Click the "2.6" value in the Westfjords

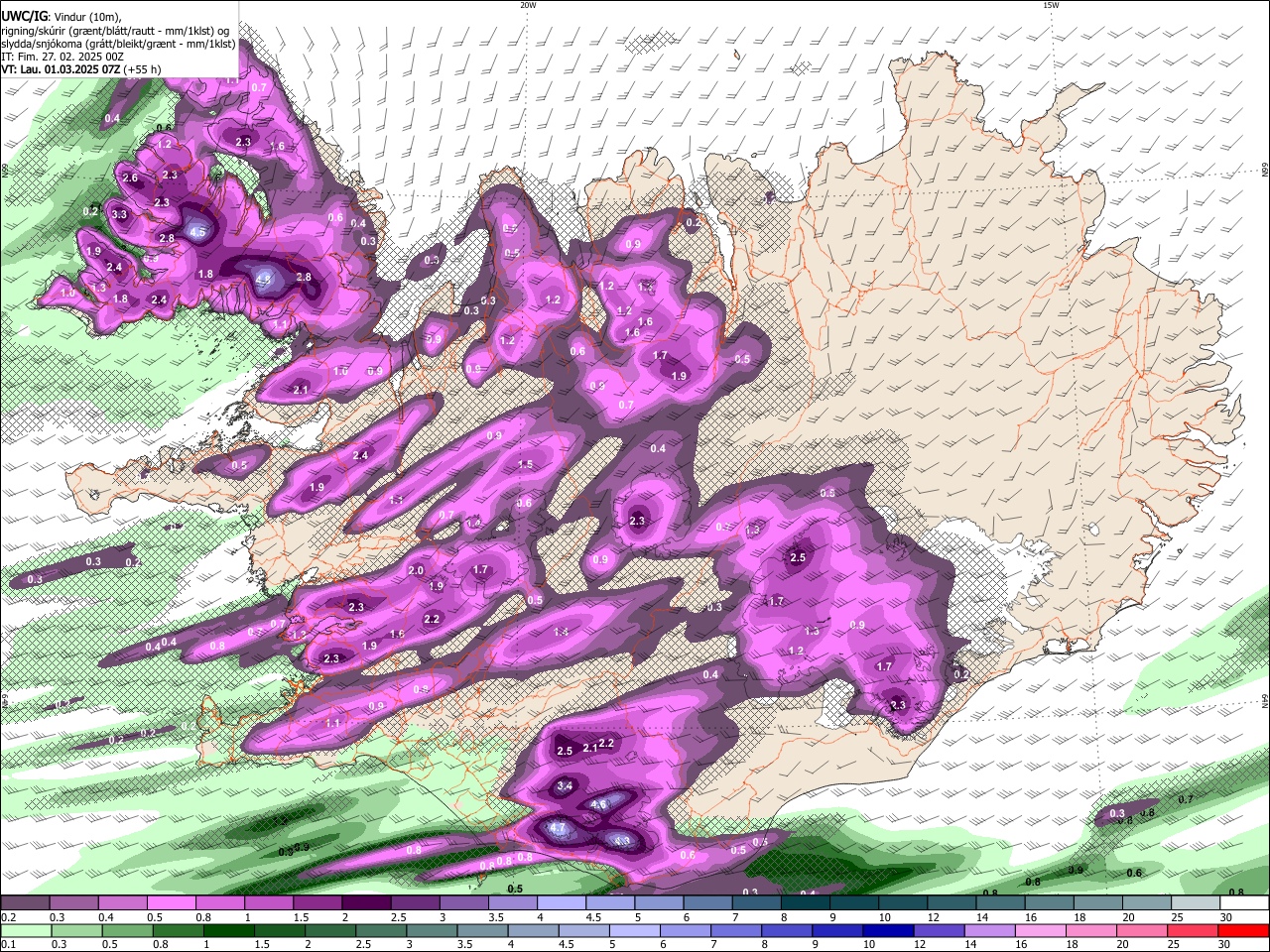coord(130,178)
